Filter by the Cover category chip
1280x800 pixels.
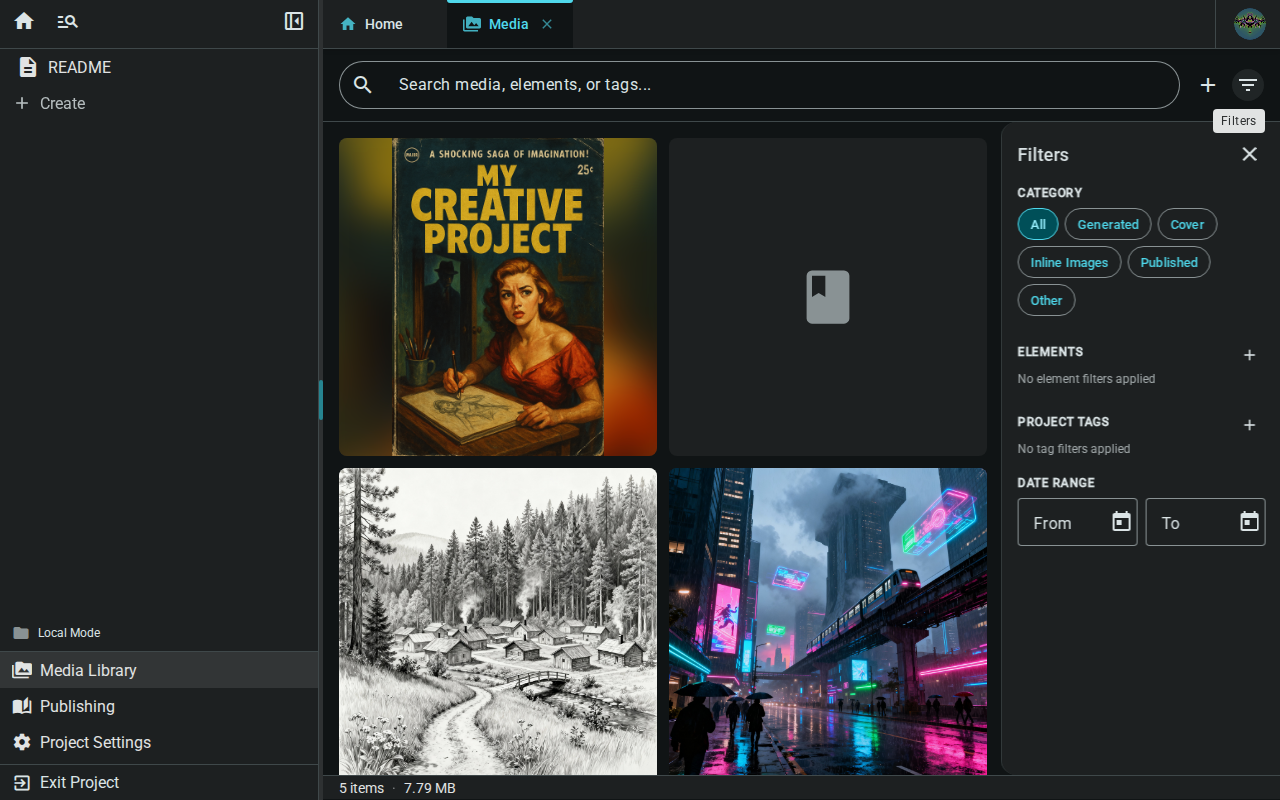[x=1187, y=224]
